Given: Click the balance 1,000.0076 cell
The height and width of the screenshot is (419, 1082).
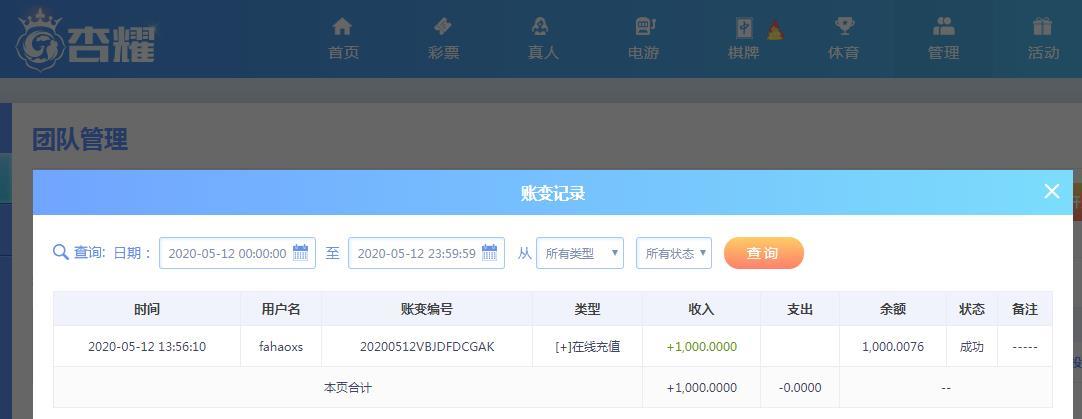Looking at the screenshot, I should 893,347.
